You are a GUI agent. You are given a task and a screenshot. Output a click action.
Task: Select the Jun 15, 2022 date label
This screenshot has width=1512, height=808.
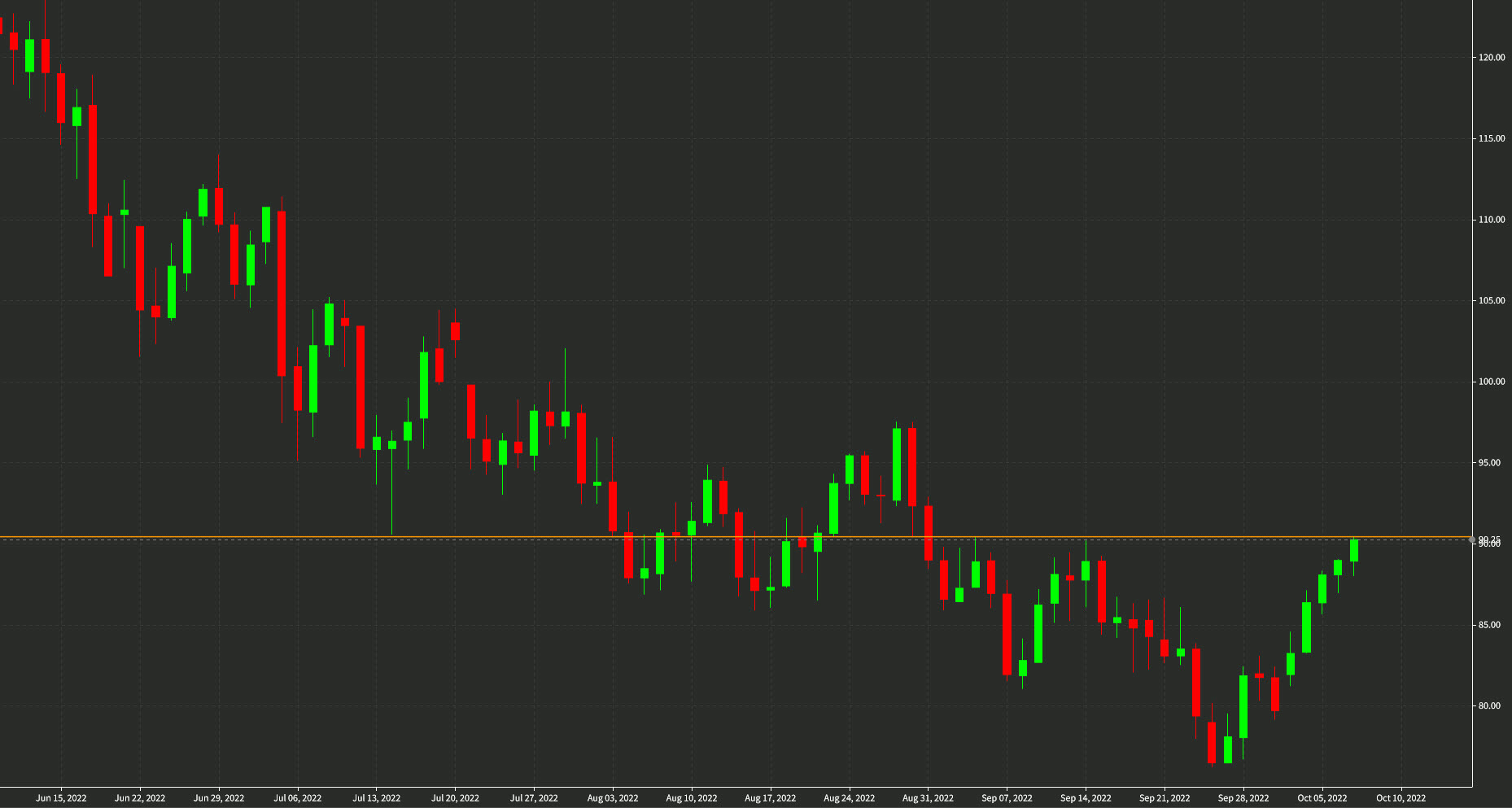click(x=63, y=798)
